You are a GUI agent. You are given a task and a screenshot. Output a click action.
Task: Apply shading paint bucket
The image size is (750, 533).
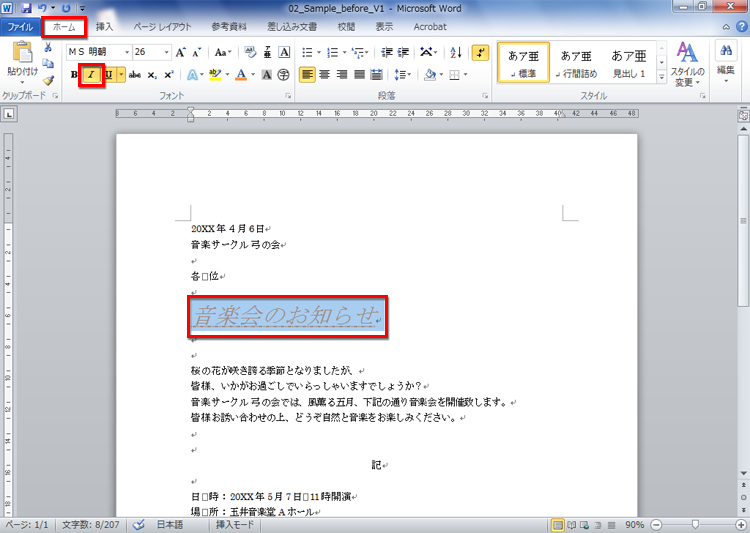pos(430,75)
